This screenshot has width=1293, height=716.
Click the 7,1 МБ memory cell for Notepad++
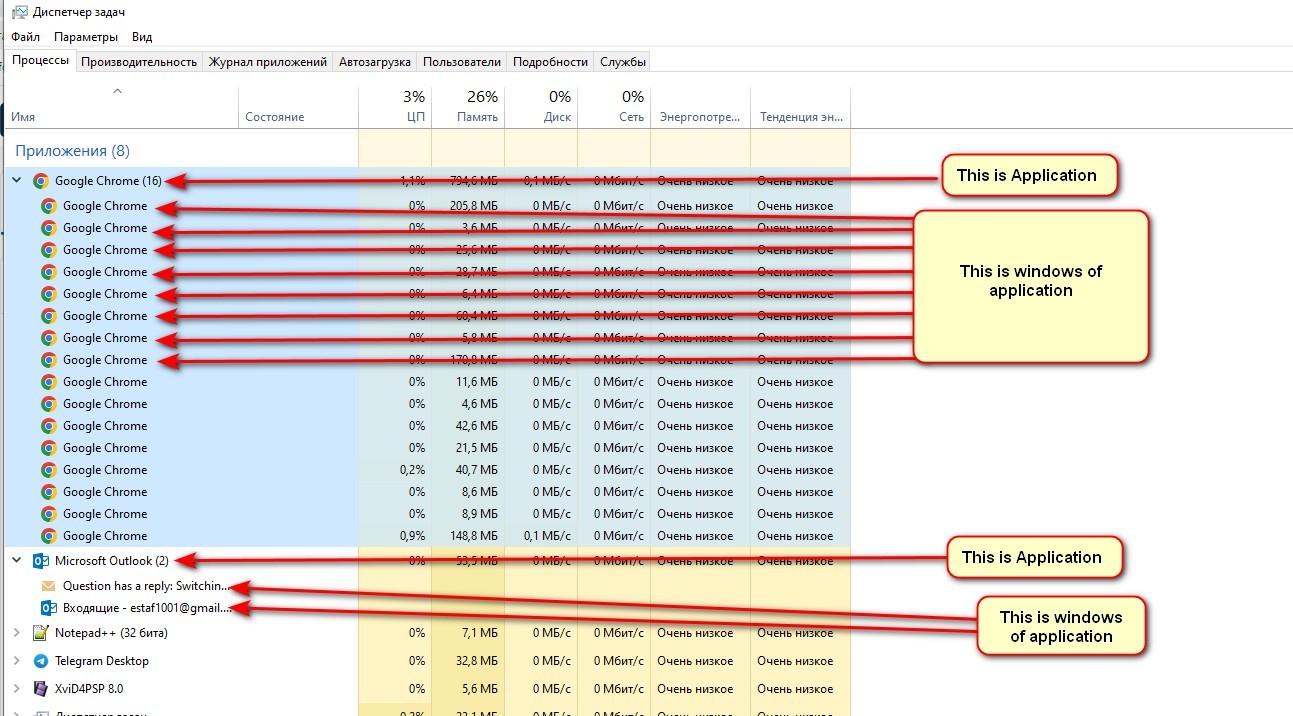468,633
